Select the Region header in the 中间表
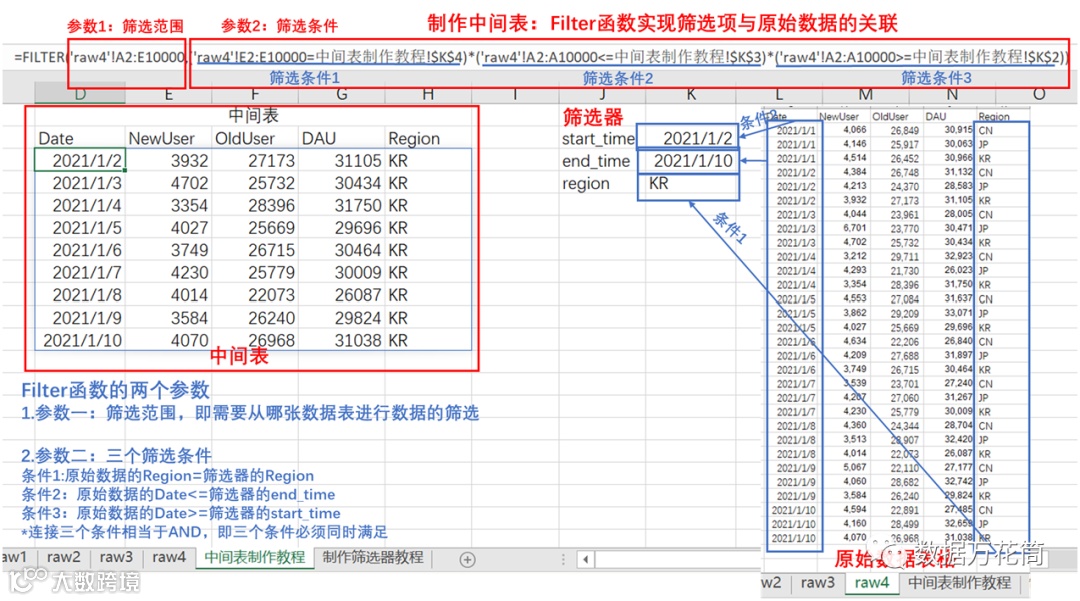The height and width of the screenshot is (601, 1080). click(413, 138)
